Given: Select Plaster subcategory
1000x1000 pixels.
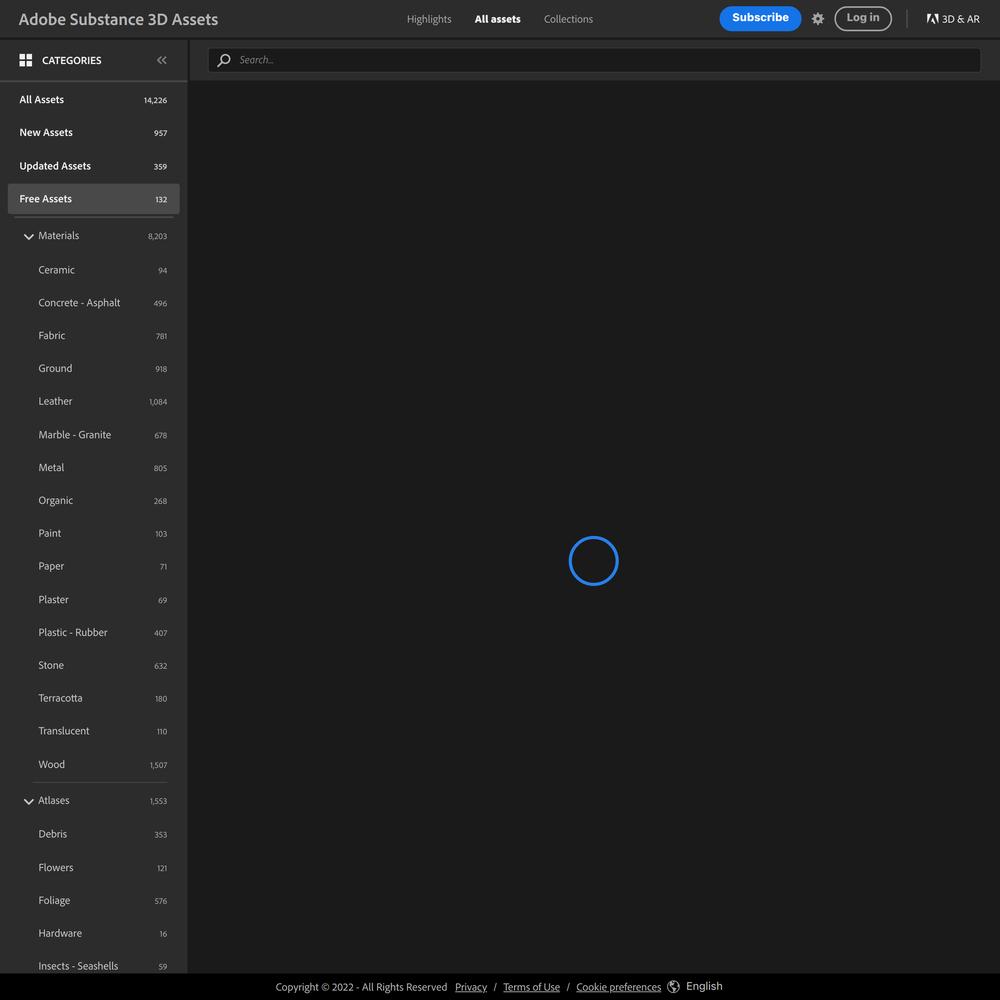Looking at the screenshot, I should (x=93, y=599).
